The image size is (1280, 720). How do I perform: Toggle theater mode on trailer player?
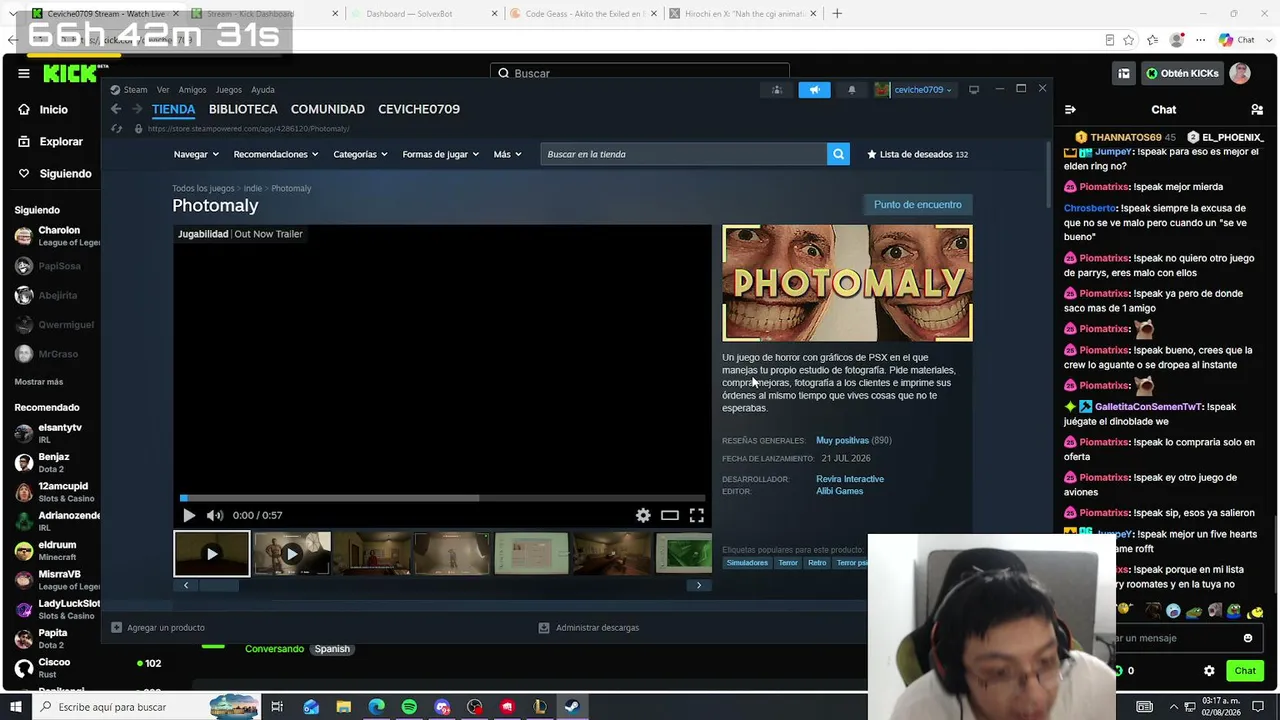pyautogui.click(x=670, y=515)
